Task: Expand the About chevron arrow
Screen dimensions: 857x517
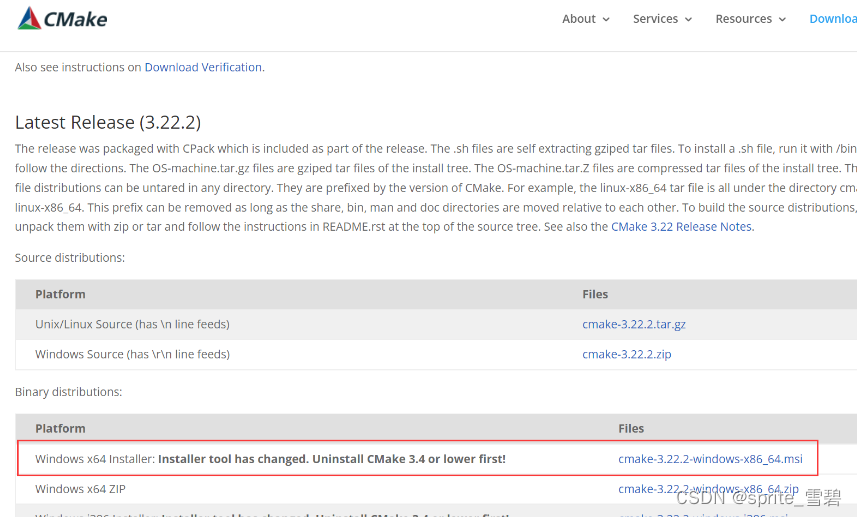Action: (606, 20)
